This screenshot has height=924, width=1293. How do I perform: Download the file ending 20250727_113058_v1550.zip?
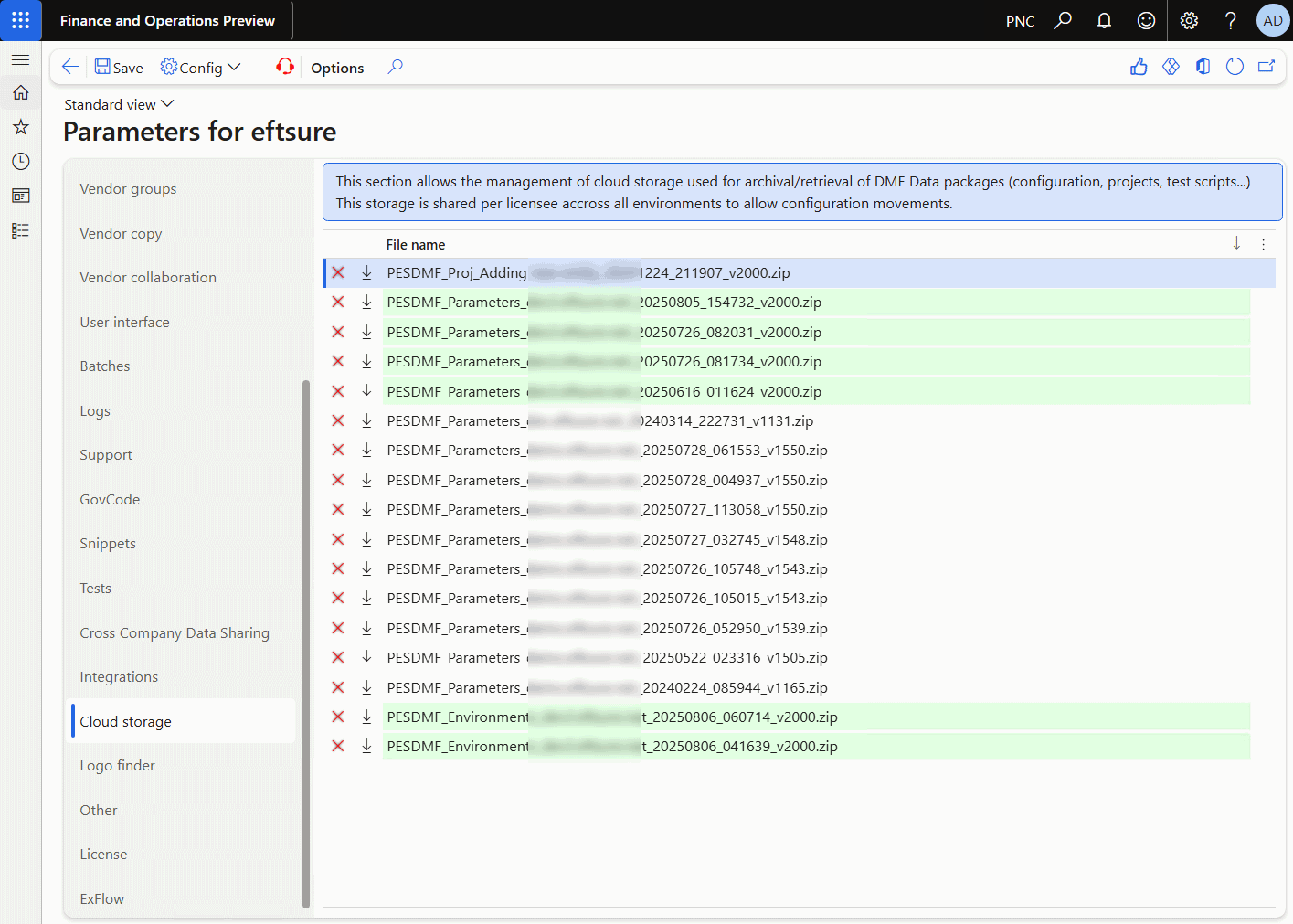click(366, 509)
